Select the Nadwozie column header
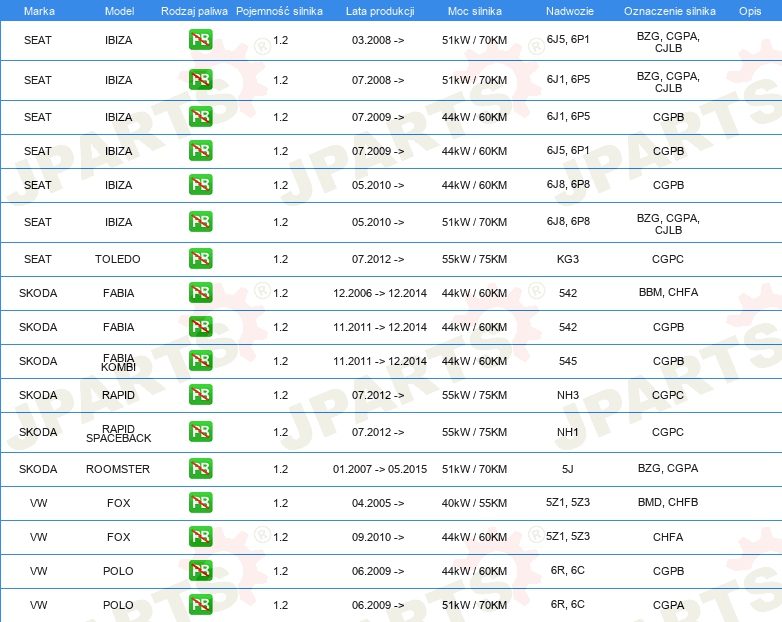 pyautogui.click(x=570, y=11)
